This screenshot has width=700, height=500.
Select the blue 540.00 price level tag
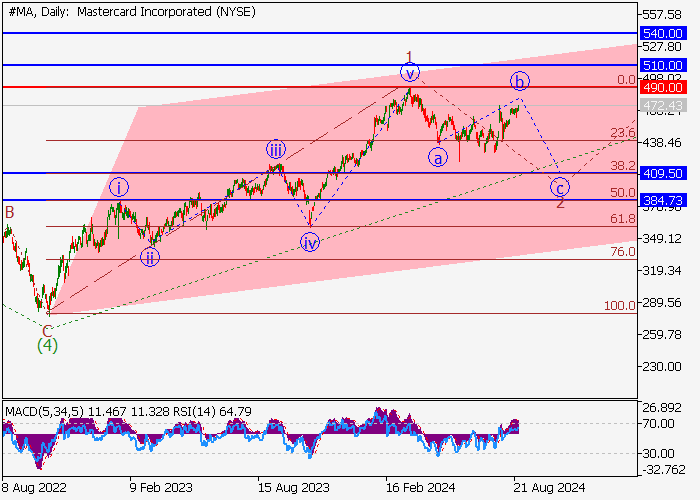tap(662, 33)
